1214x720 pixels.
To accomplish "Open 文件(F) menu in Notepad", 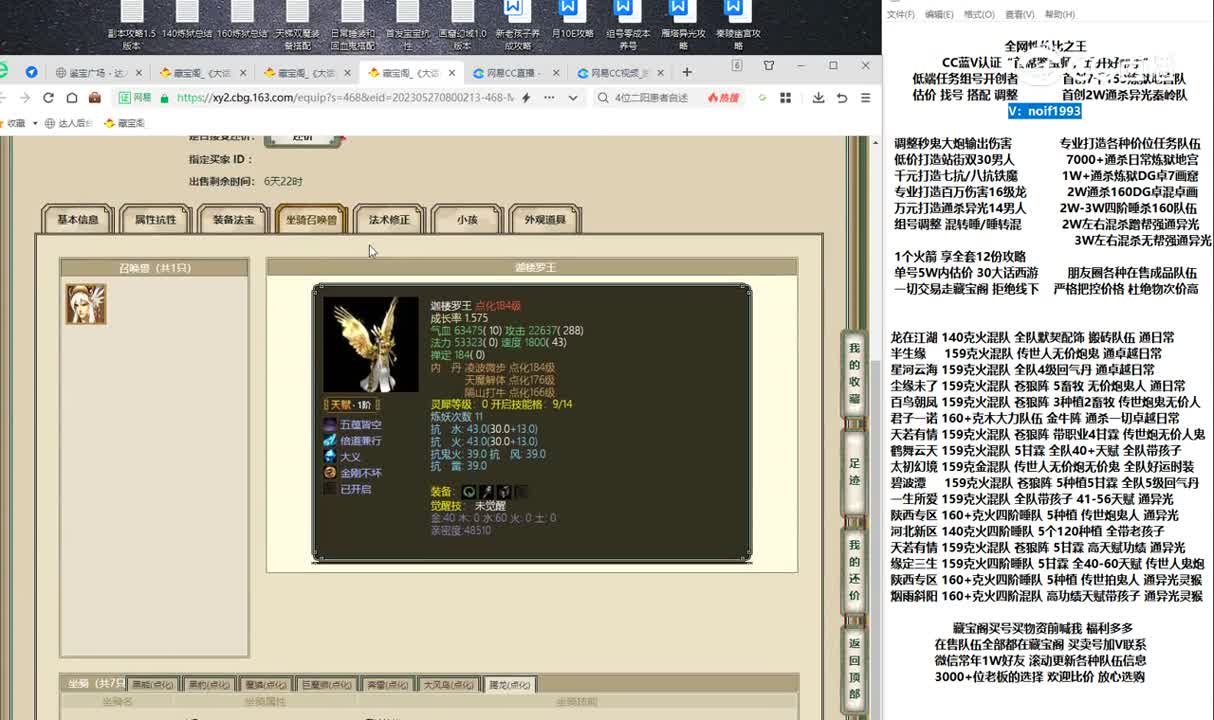I will 901,15.
